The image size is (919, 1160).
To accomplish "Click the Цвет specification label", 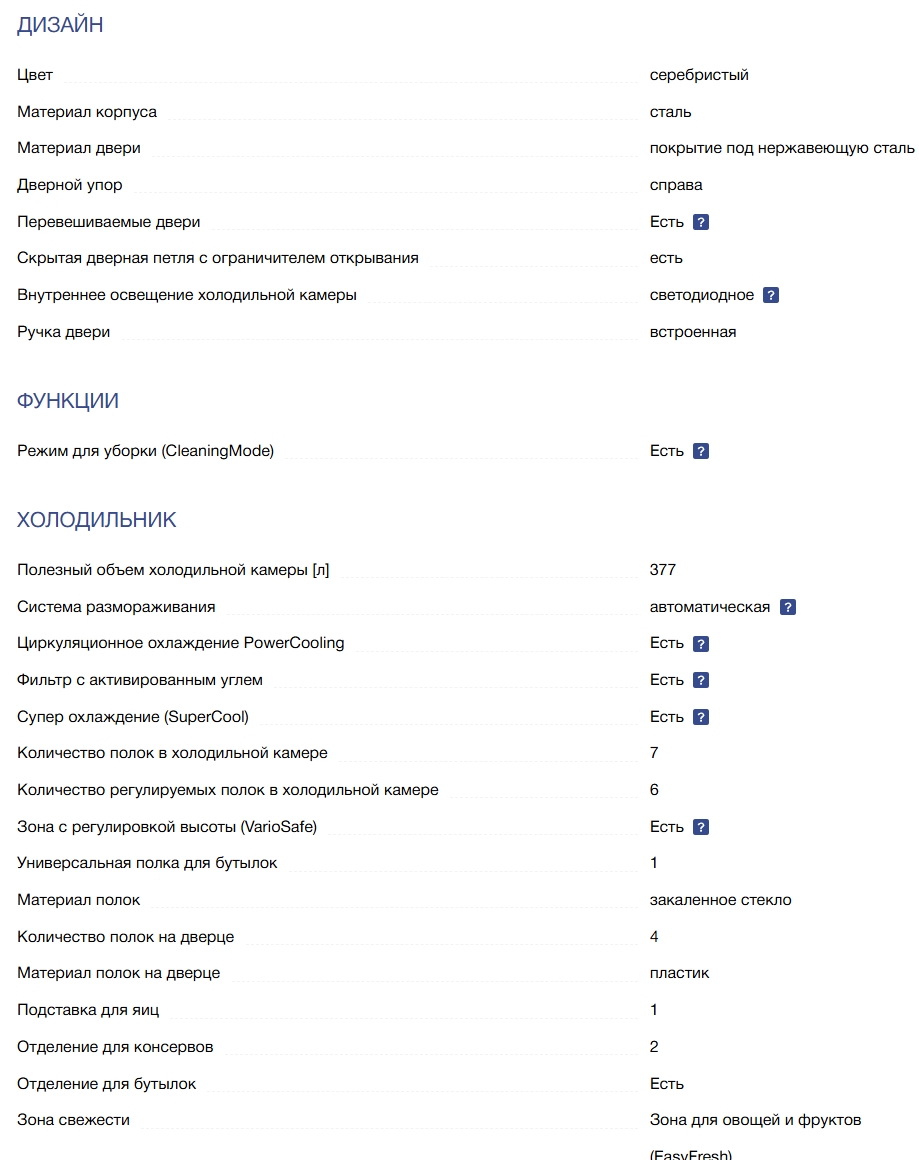I will point(35,75).
